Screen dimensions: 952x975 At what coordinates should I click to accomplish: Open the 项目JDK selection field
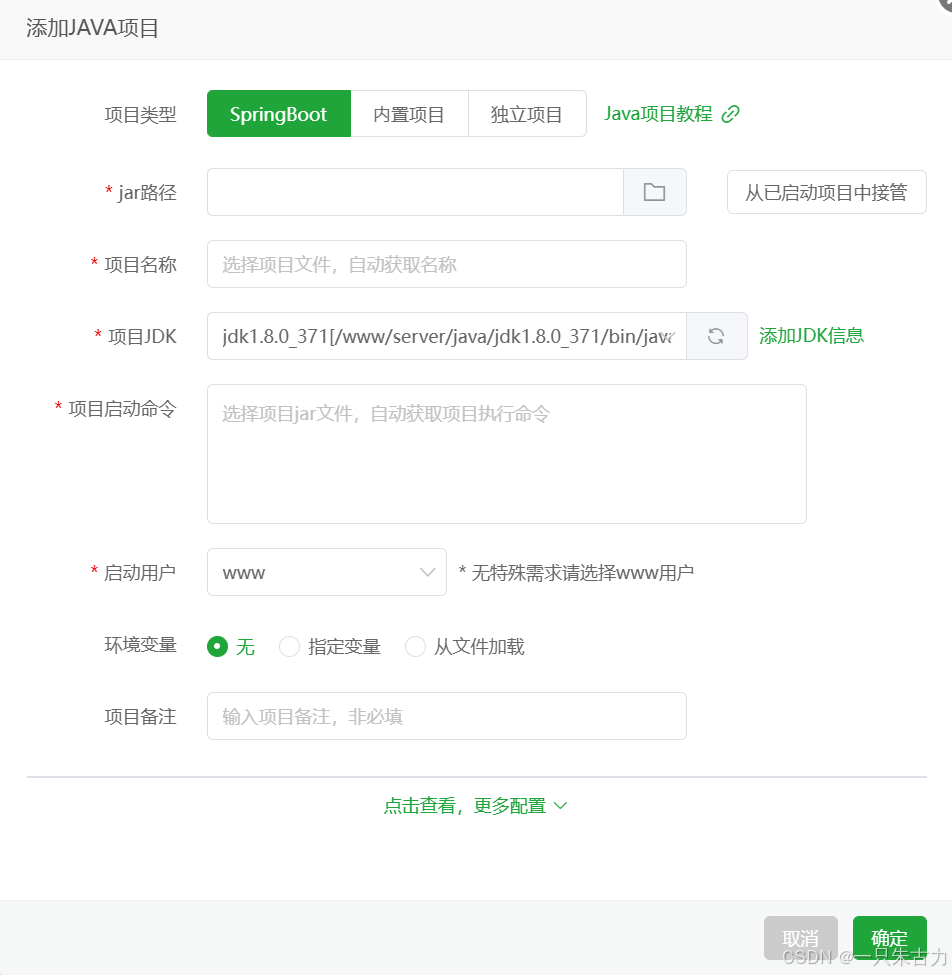[x=446, y=336]
